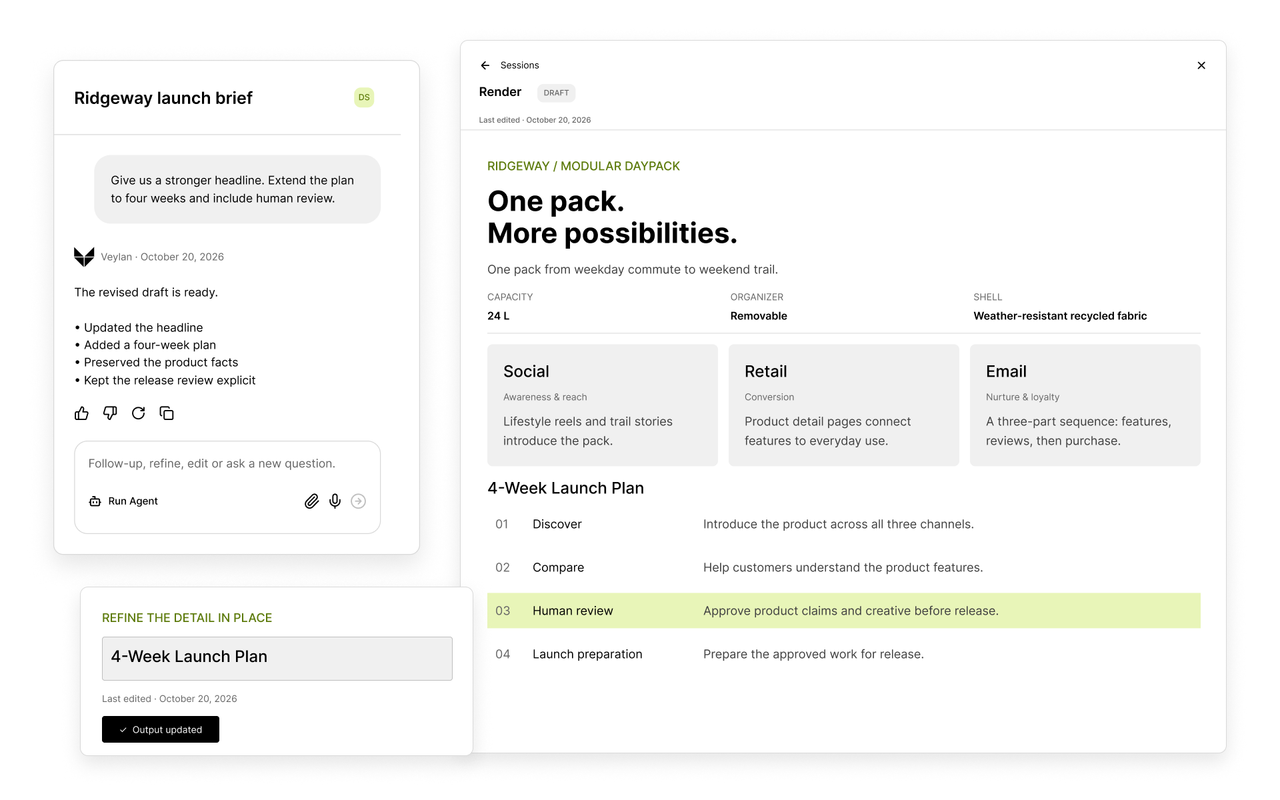Open the Email channel card

[x=1085, y=405]
